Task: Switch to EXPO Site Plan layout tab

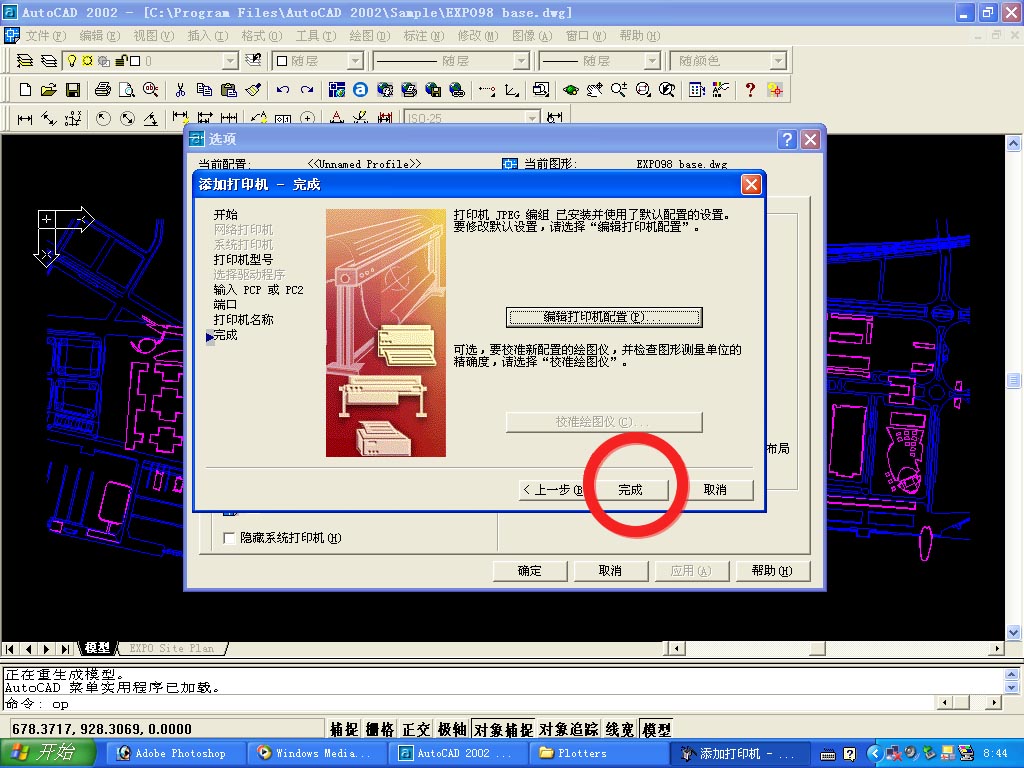Action: (x=172, y=648)
